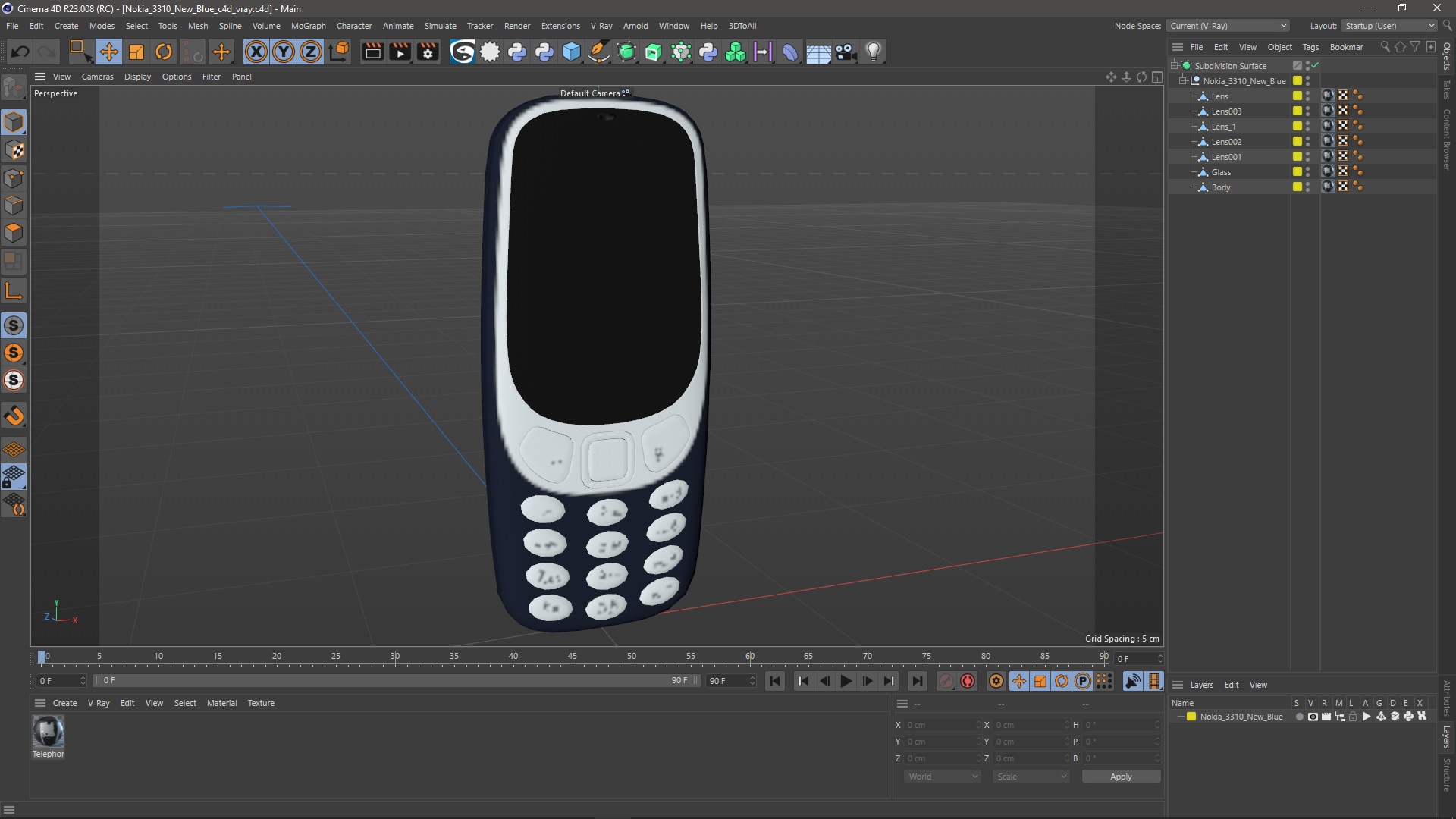Click the Extrude generator icon
Screen dimensions: 1456x819
654,52
